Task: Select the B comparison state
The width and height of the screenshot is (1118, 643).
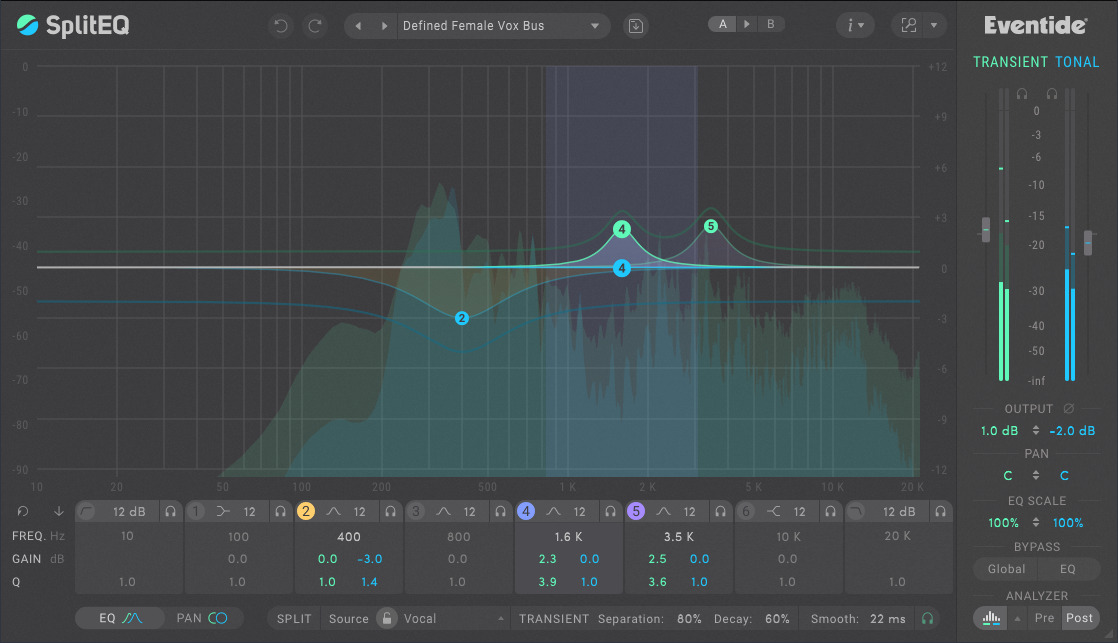Action: [770, 24]
